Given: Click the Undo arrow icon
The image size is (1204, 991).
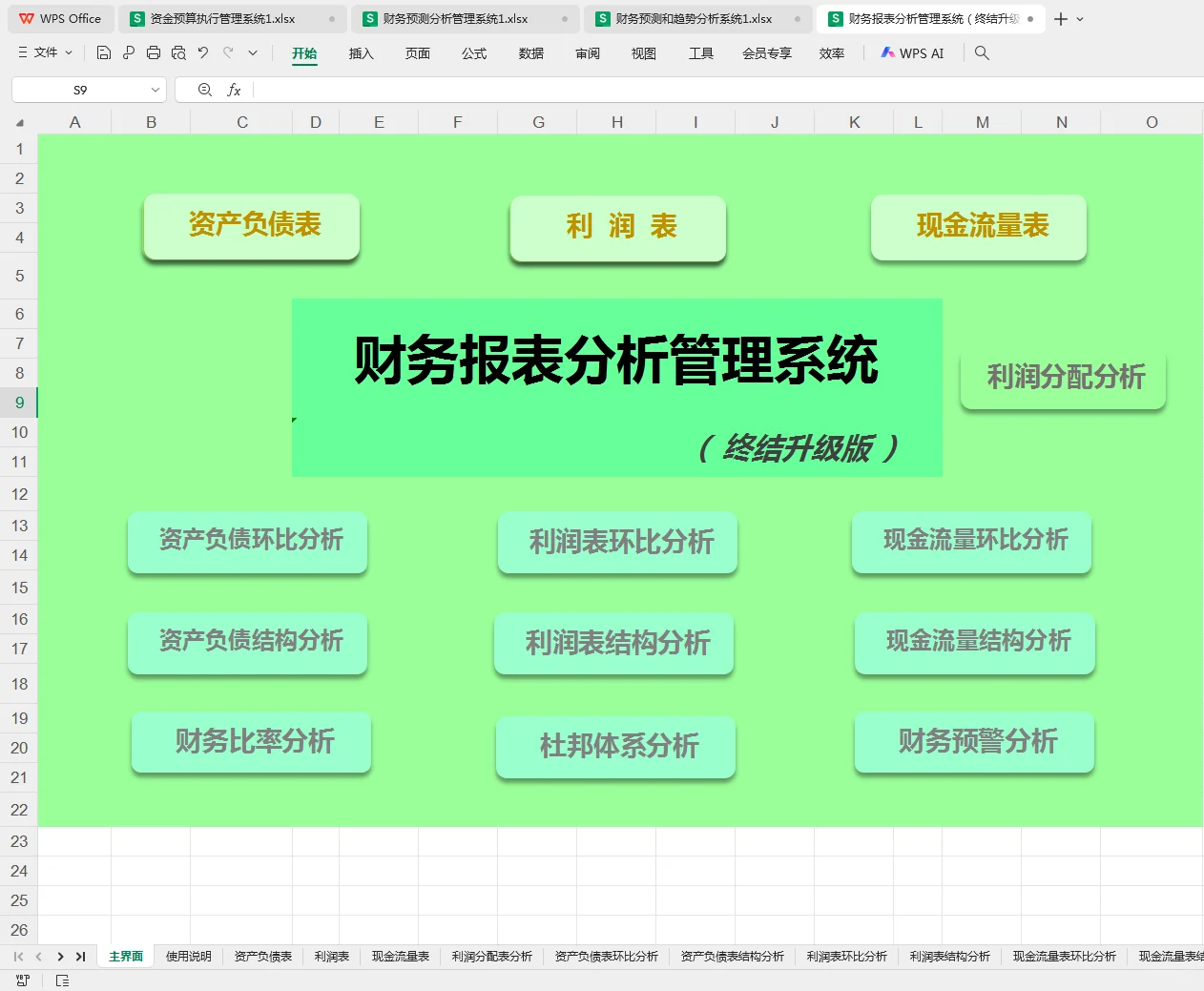Looking at the screenshot, I should pyautogui.click(x=203, y=53).
